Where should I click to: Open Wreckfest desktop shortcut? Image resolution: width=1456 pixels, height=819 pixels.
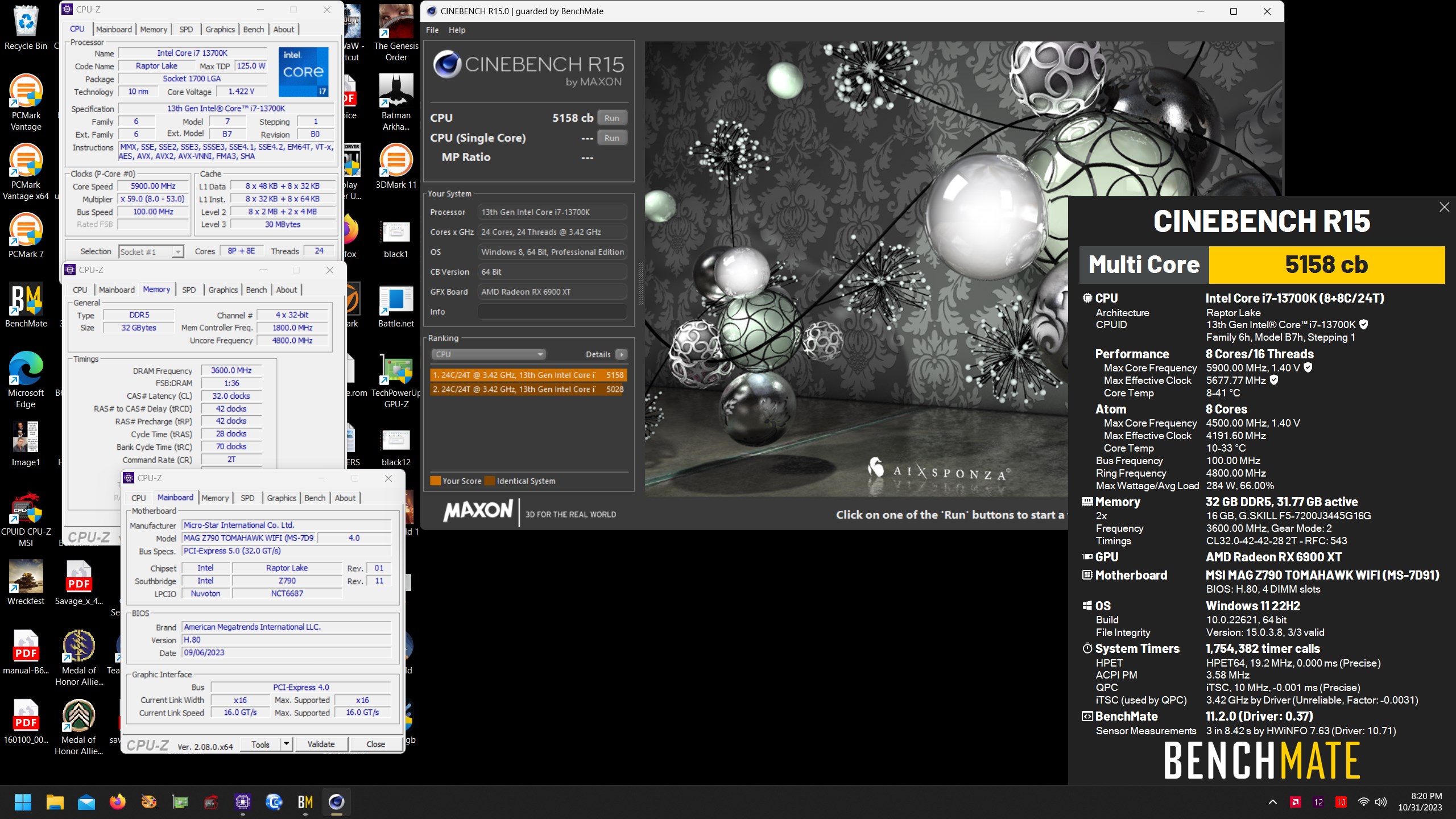point(26,582)
